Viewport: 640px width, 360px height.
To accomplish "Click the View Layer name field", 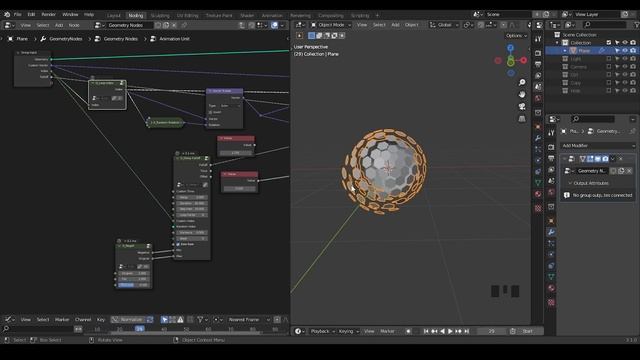I will [x=597, y=15].
